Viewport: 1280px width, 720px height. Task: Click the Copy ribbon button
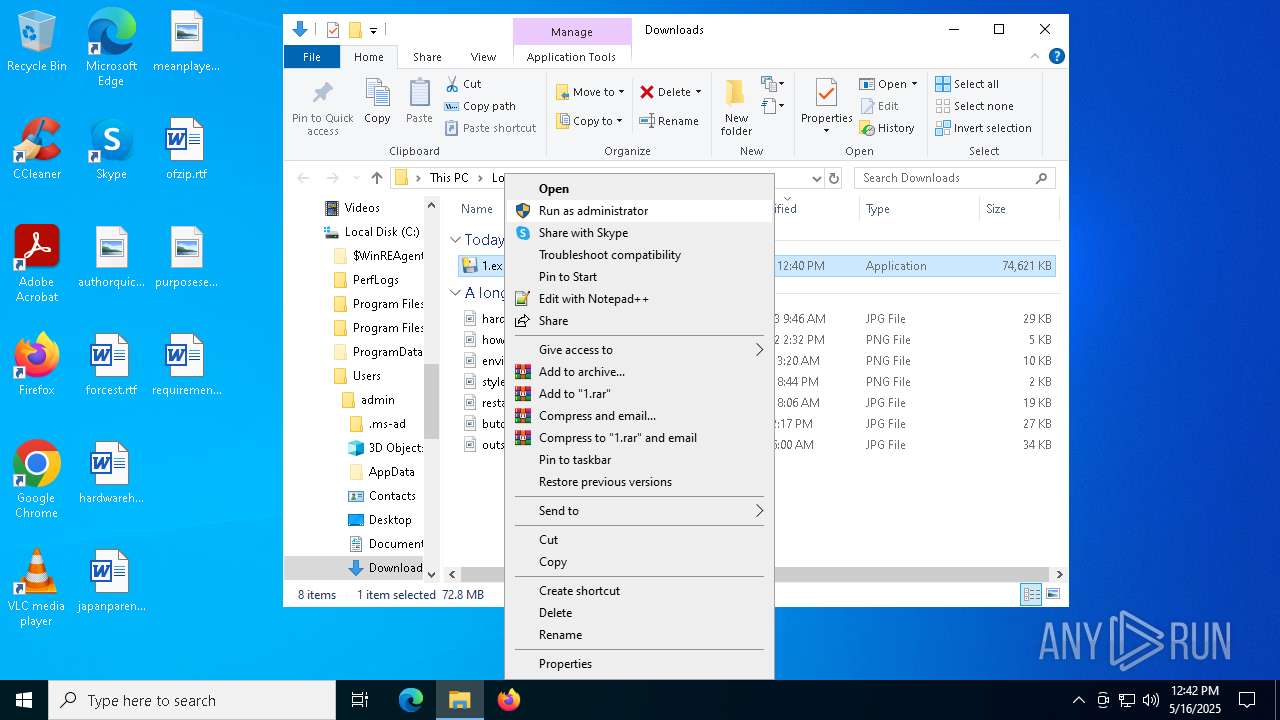coord(377,102)
